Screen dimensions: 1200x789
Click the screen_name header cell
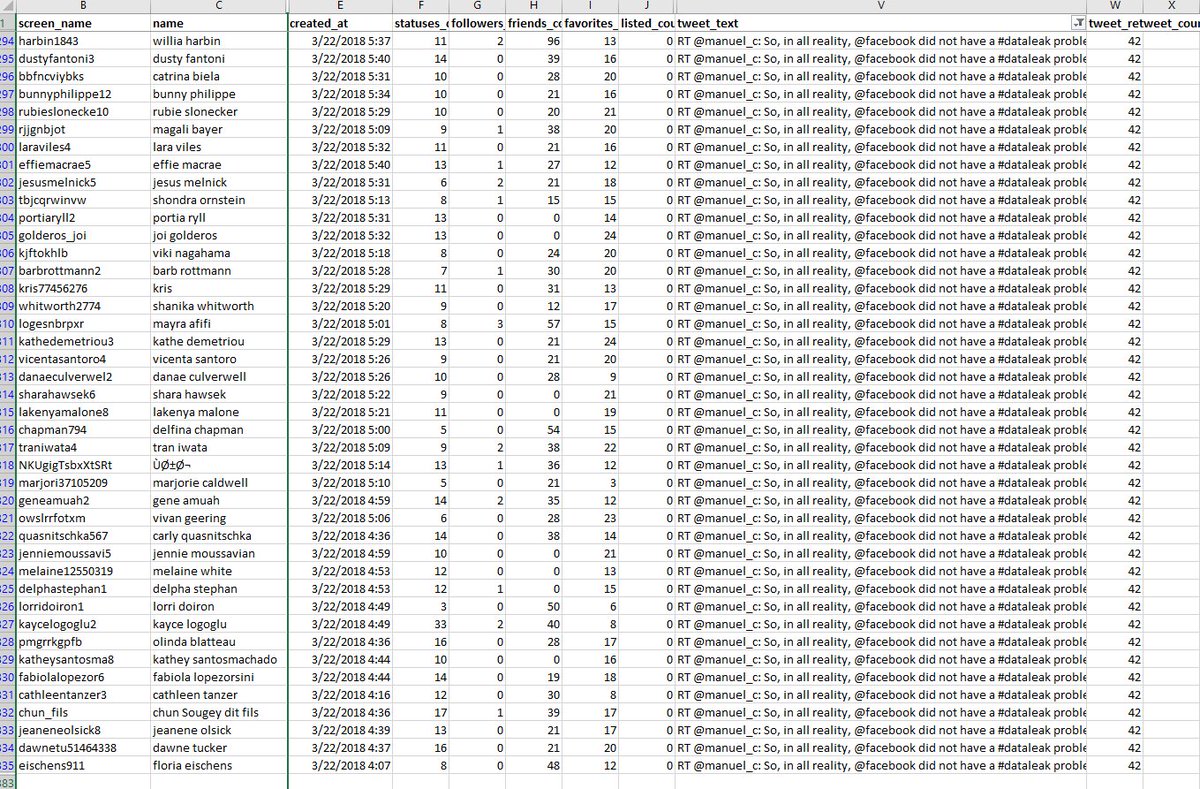click(84, 22)
